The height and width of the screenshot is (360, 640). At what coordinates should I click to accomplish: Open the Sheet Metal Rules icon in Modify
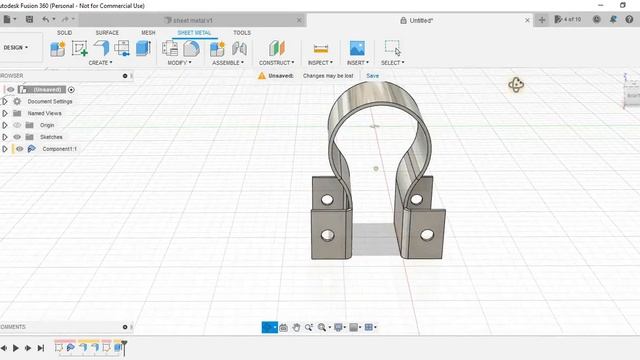point(170,49)
